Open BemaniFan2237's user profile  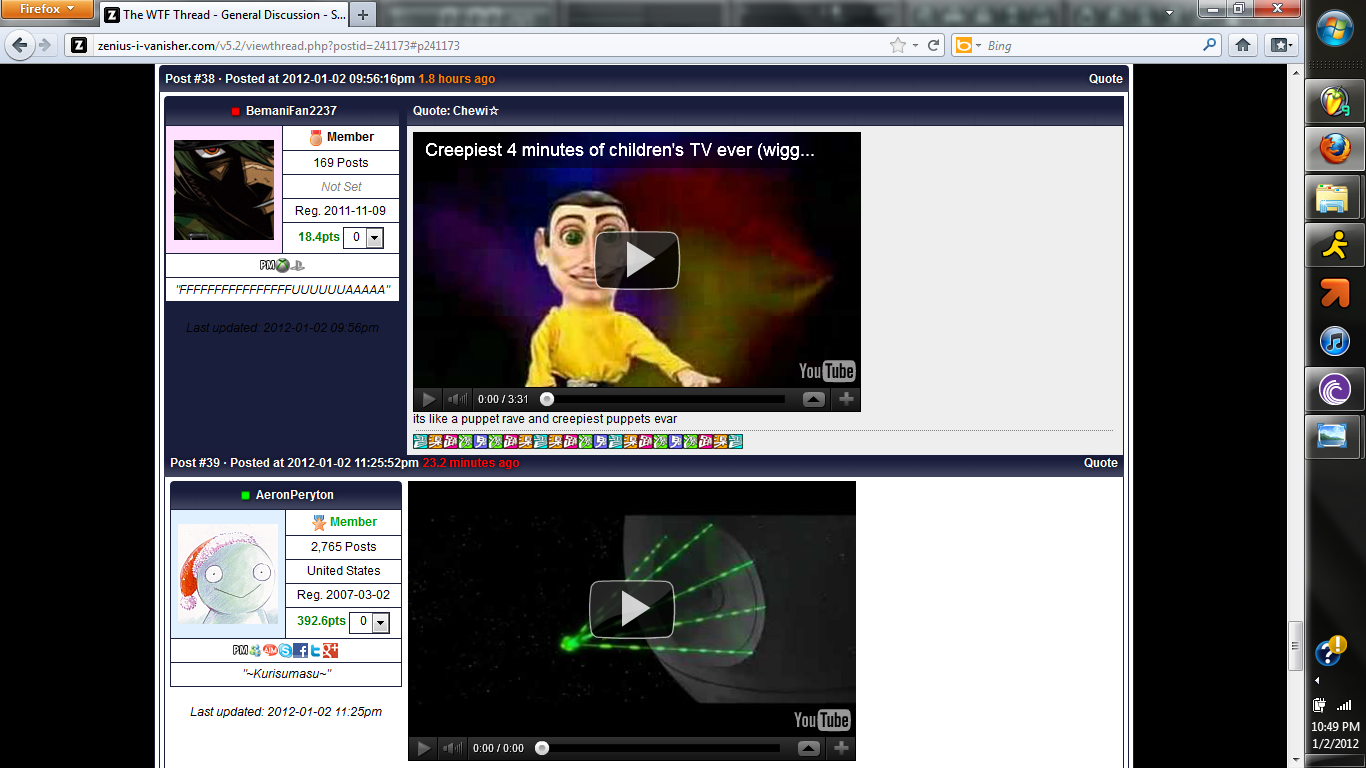[x=291, y=111]
